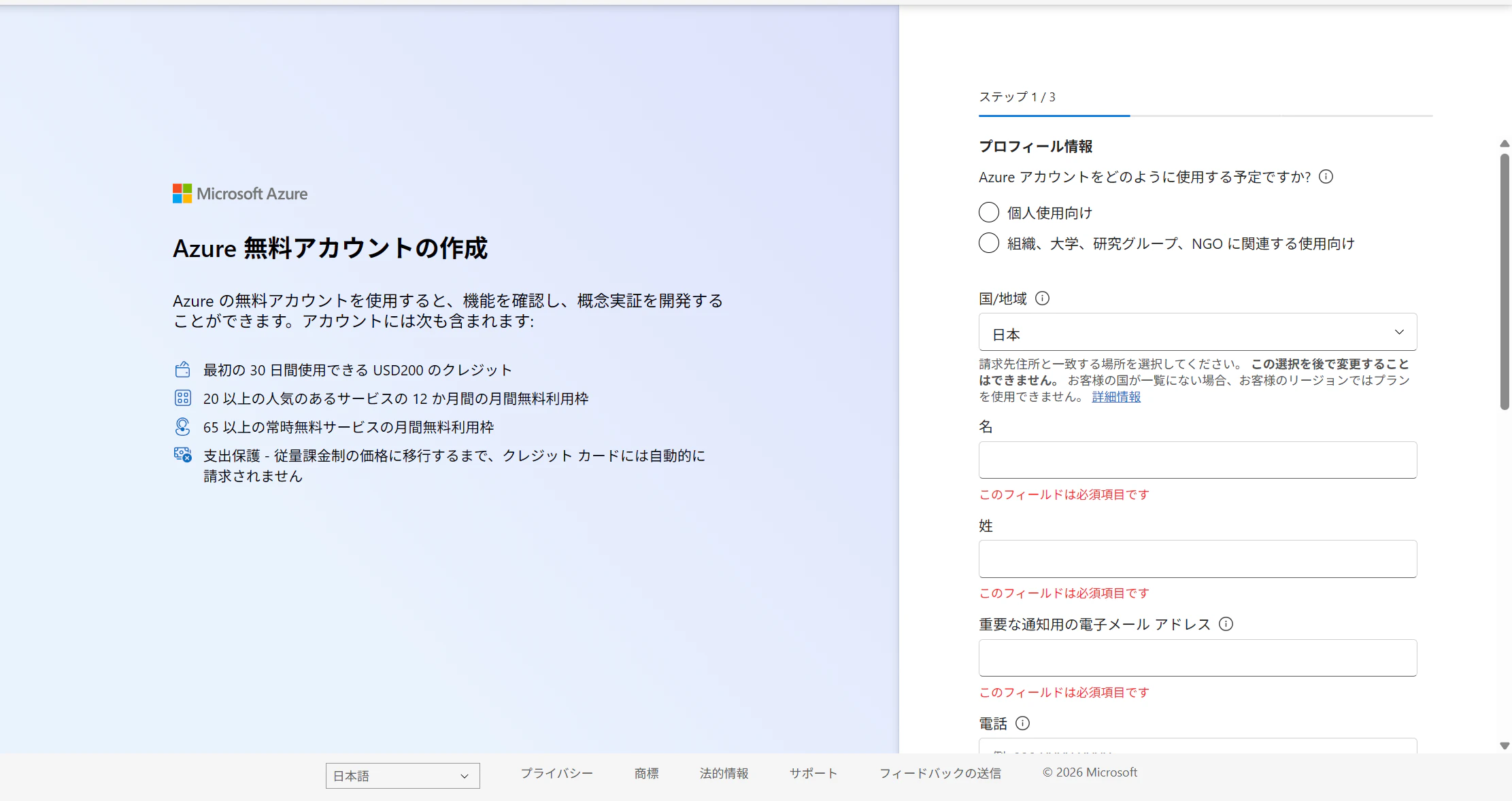Open the 法的情報 footer link

tap(724, 773)
